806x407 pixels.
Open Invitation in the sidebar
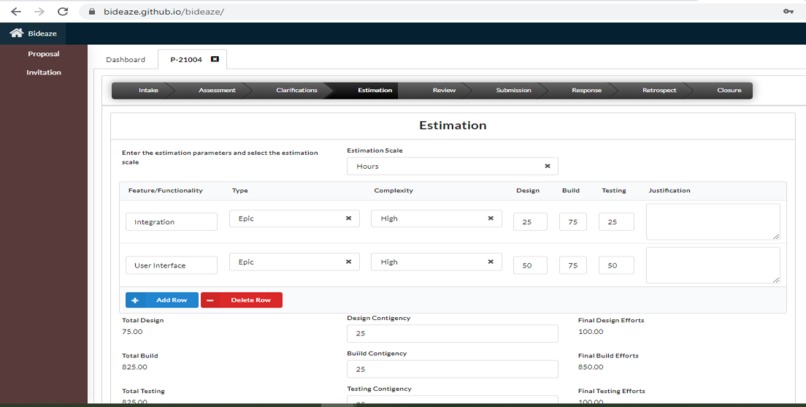pos(44,72)
